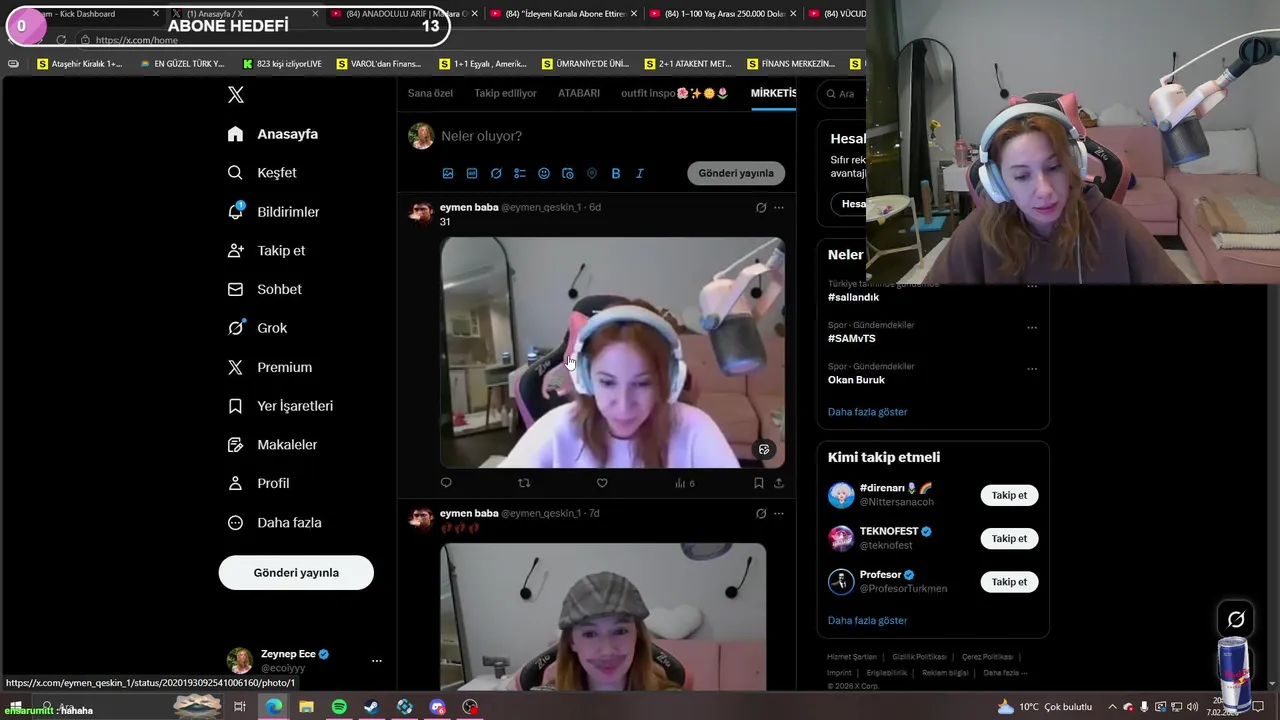Open more options on the 6d post

tap(779, 208)
